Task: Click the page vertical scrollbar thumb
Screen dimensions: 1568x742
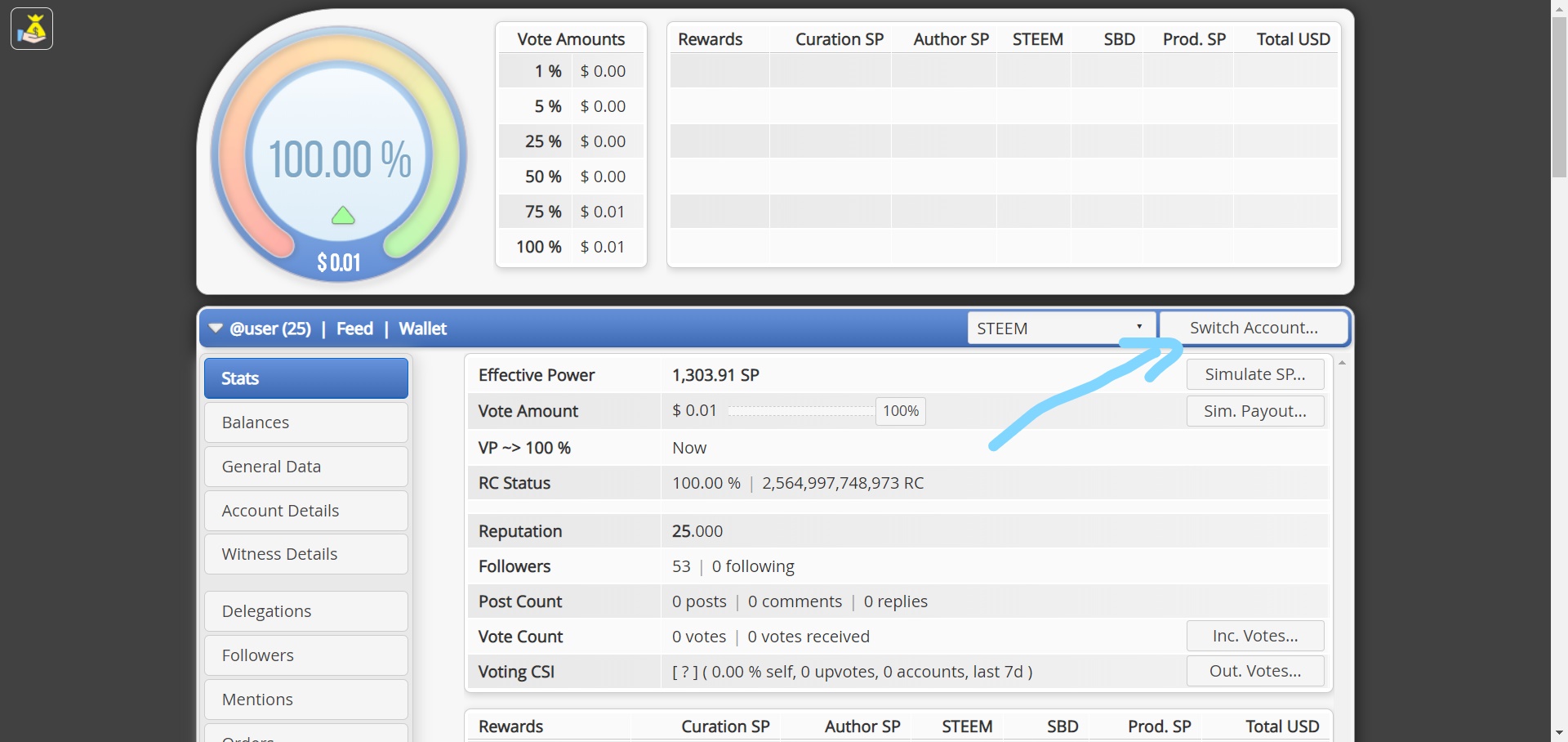Action: pos(1559,96)
